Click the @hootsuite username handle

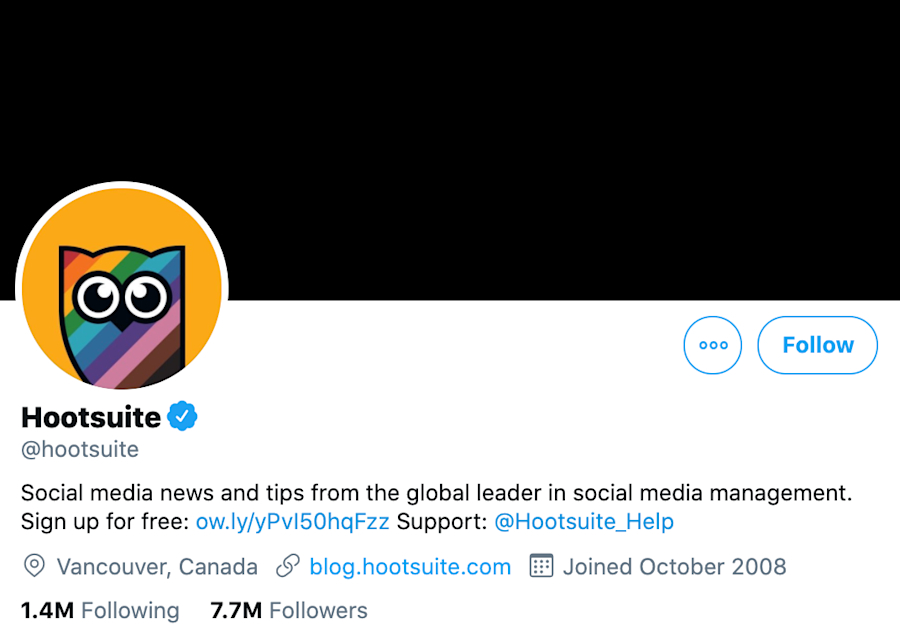pos(79,449)
